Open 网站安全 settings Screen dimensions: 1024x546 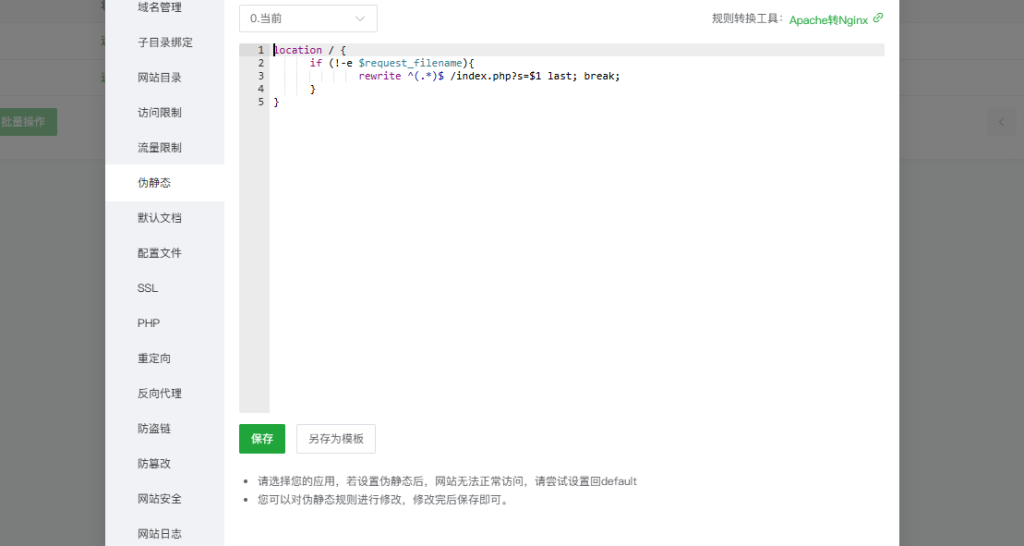[x=159, y=499]
